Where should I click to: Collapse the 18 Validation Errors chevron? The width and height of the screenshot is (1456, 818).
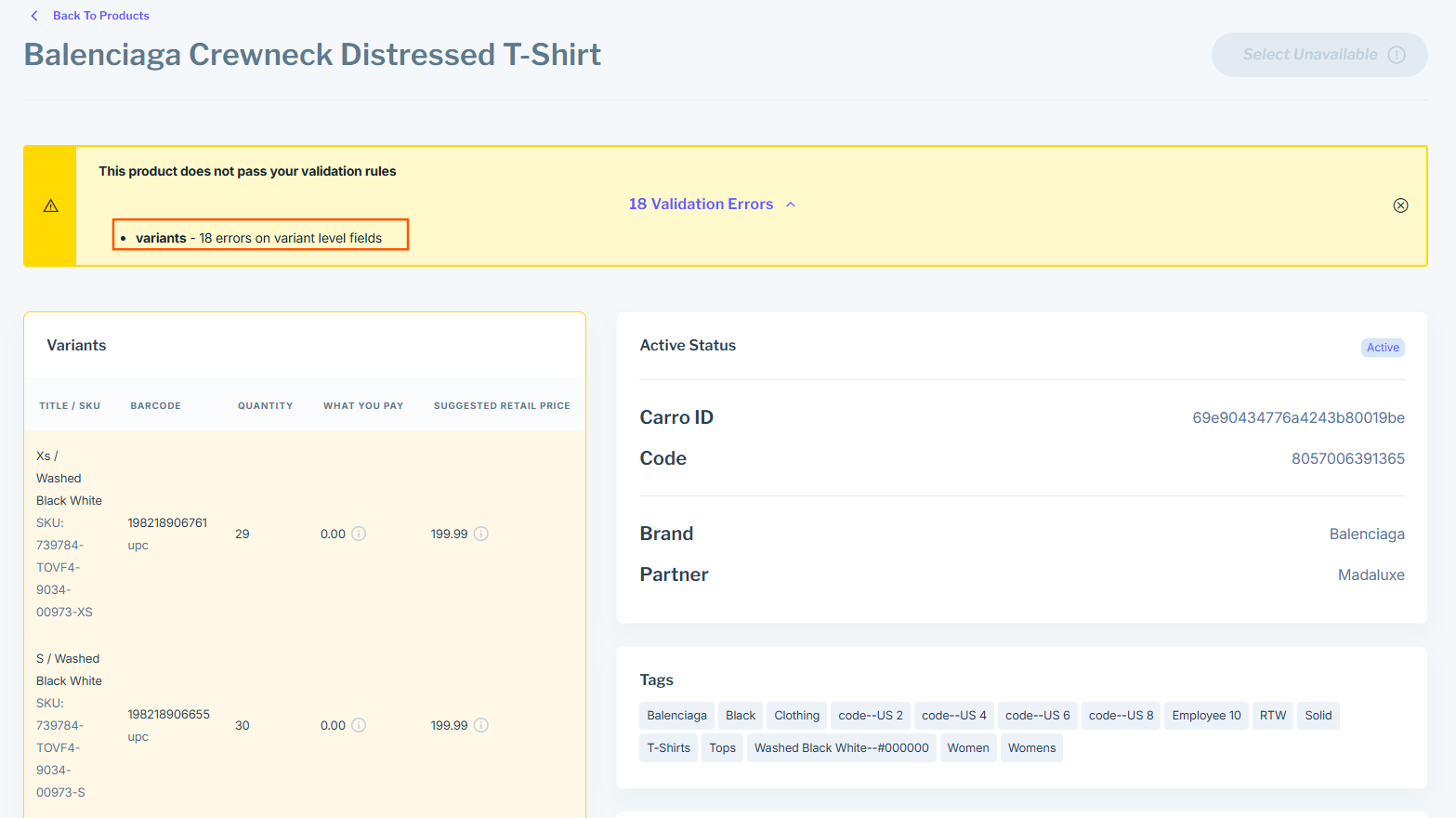coord(791,204)
